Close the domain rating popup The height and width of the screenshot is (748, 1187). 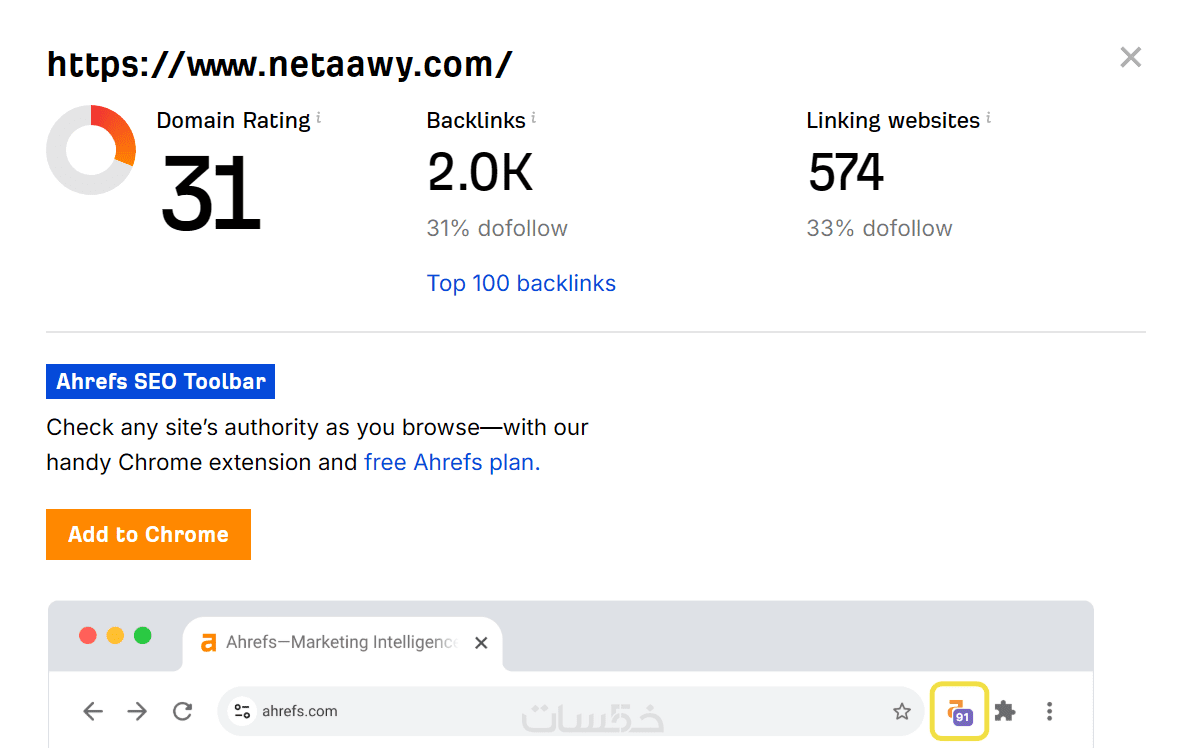(x=1130, y=58)
